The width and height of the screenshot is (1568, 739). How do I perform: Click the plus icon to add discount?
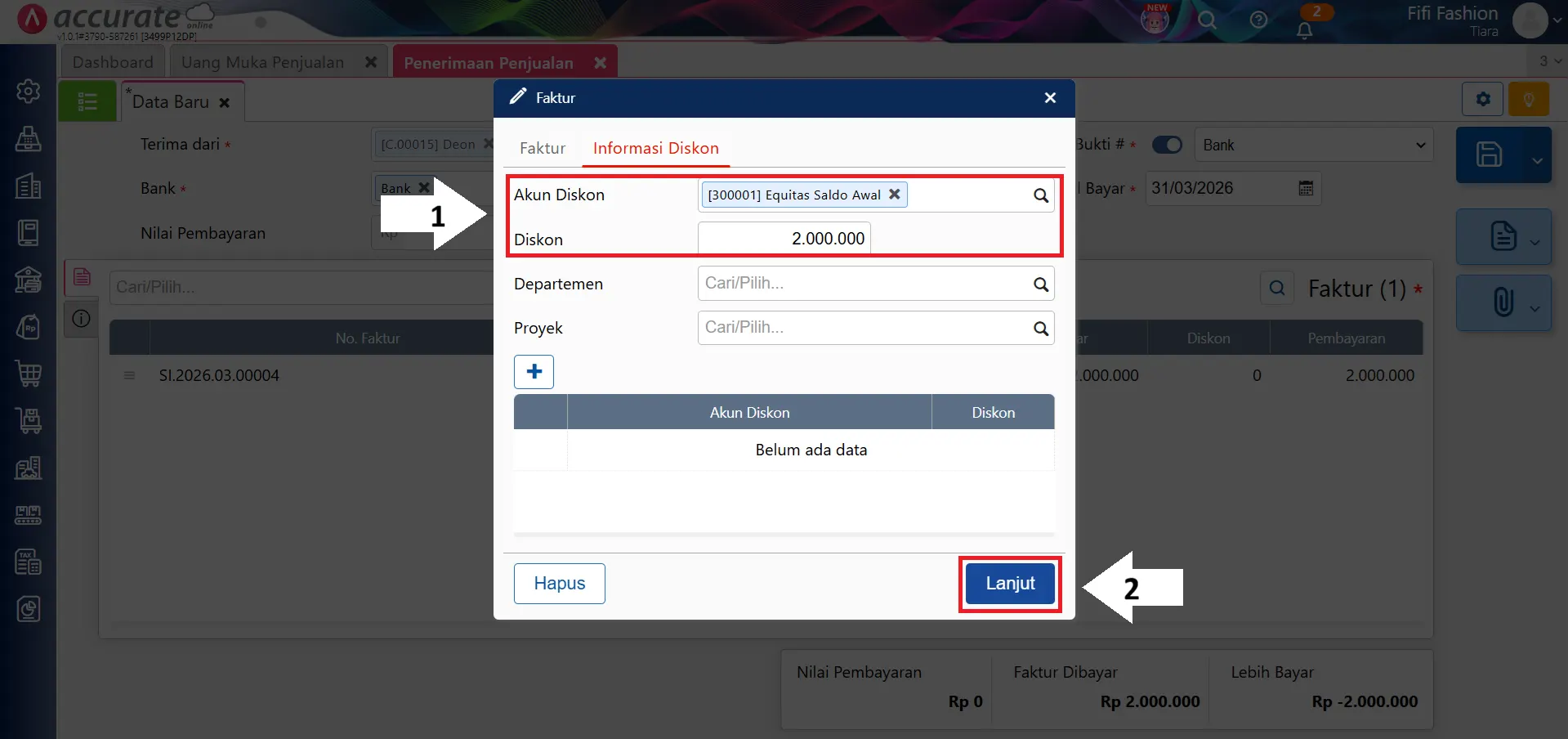pos(534,372)
